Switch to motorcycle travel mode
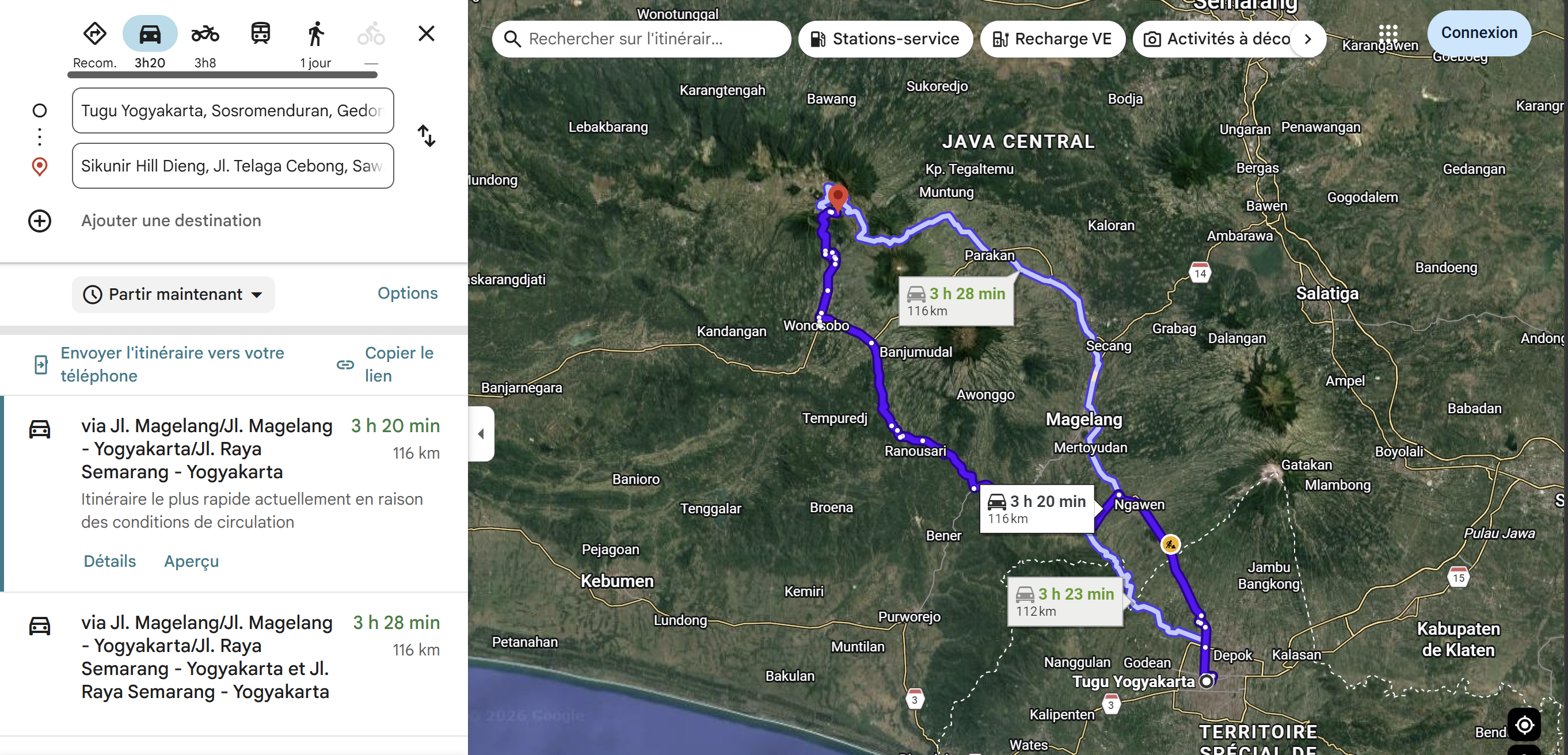The height and width of the screenshot is (755, 1568). click(205, 33)
